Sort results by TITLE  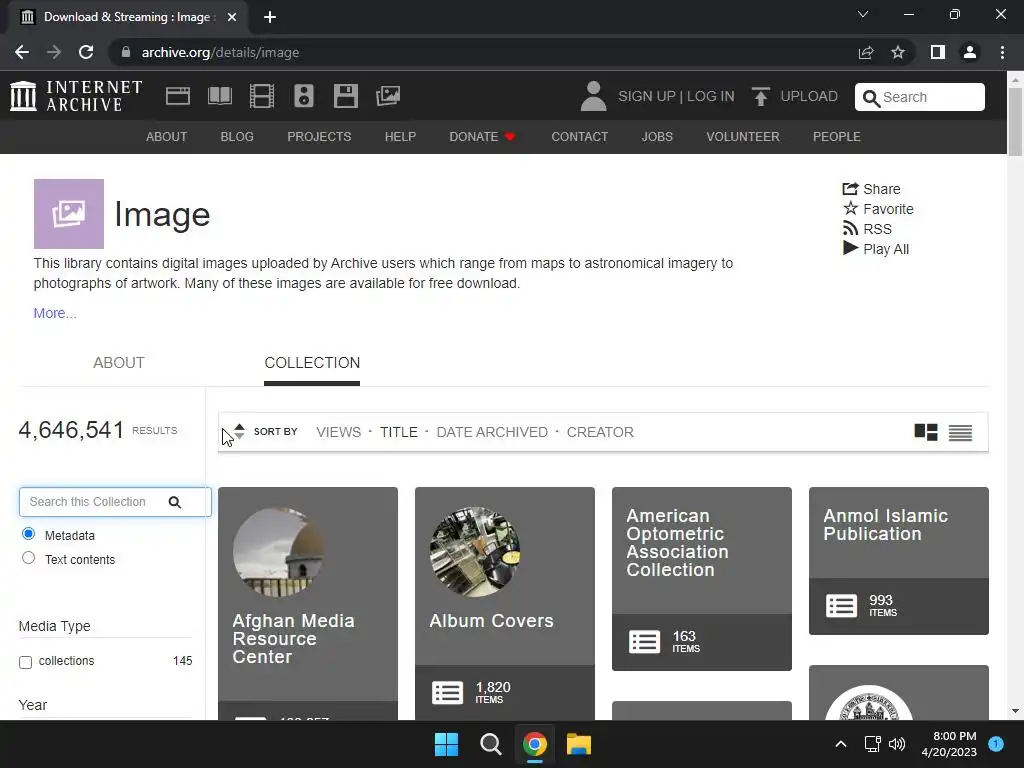click(398, 432)
